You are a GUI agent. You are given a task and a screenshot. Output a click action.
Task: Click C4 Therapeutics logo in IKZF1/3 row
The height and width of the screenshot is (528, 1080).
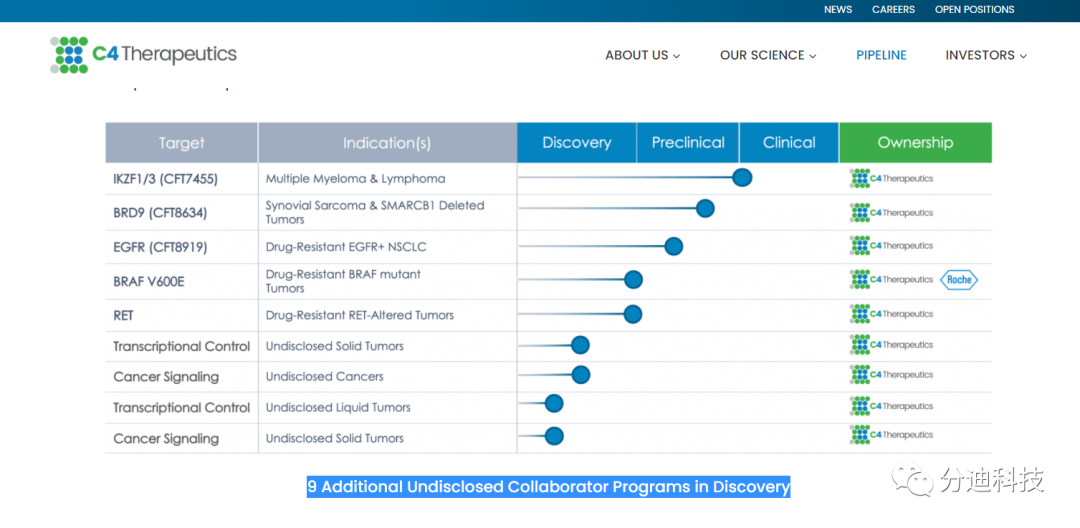892,178
